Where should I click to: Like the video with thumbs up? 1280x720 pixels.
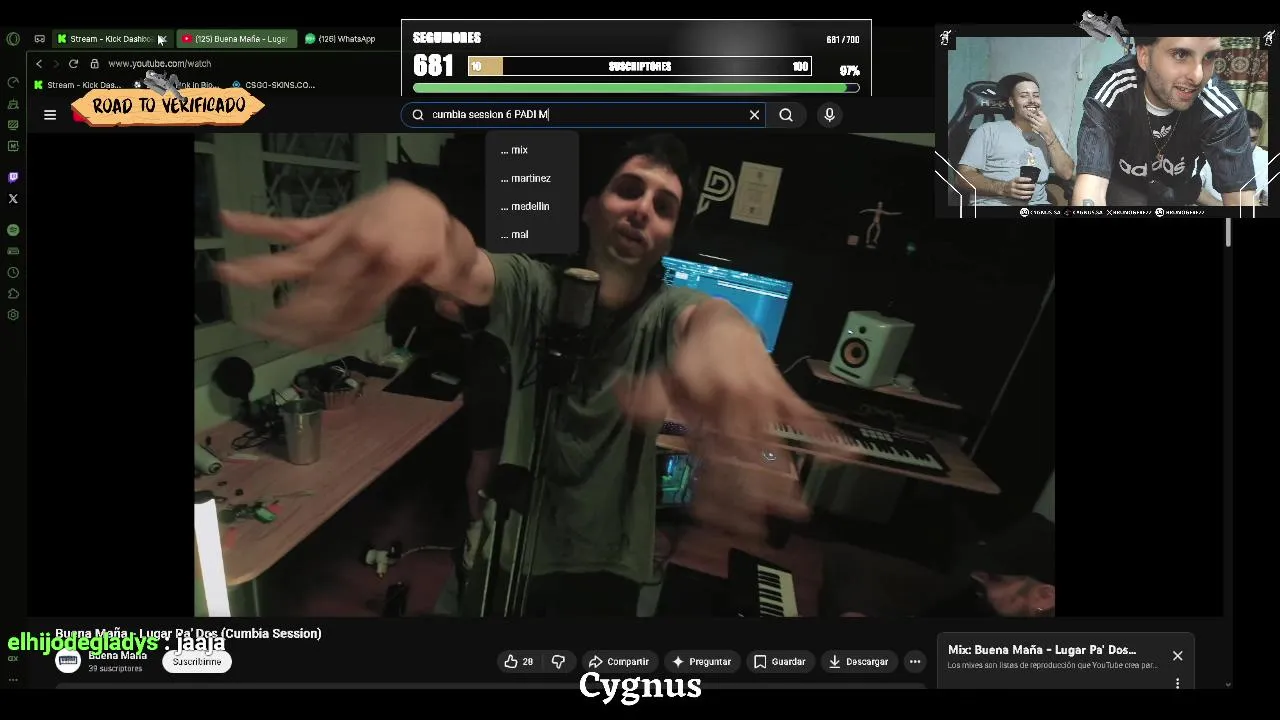point(519,661)
